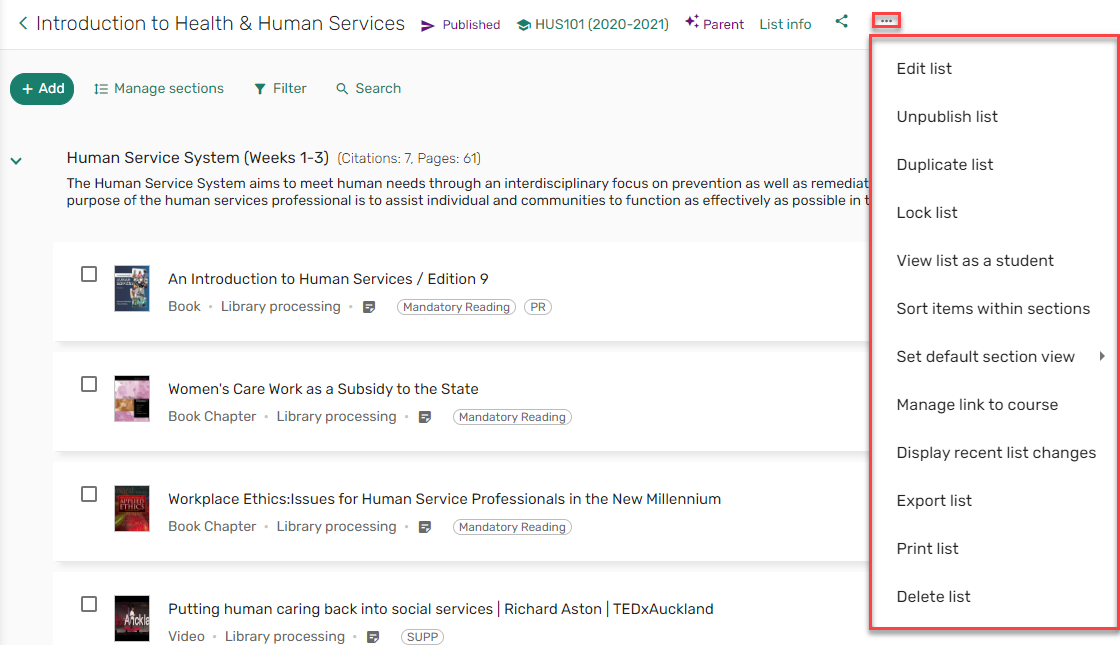Open Manage sections
The width and height of the screenshot is (1120, 645).
[x=159, y=89]
